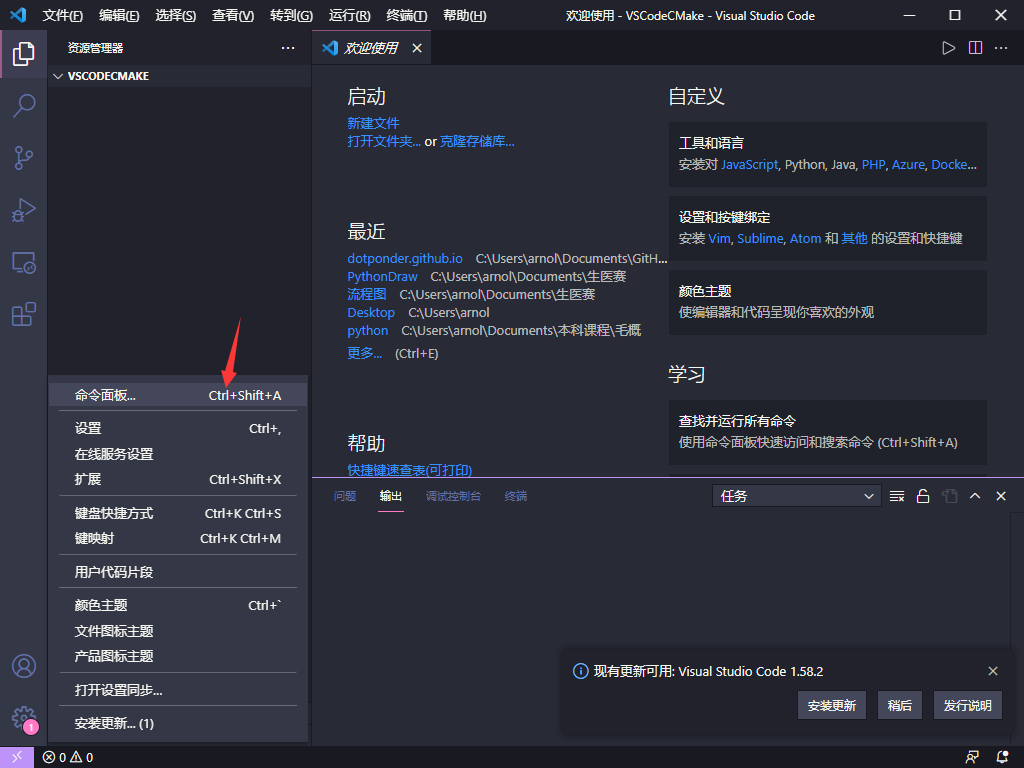The height and width of the screenshot is (768, 1024).
Task: Open the Remote Explorer view
Action: [23, 263]
